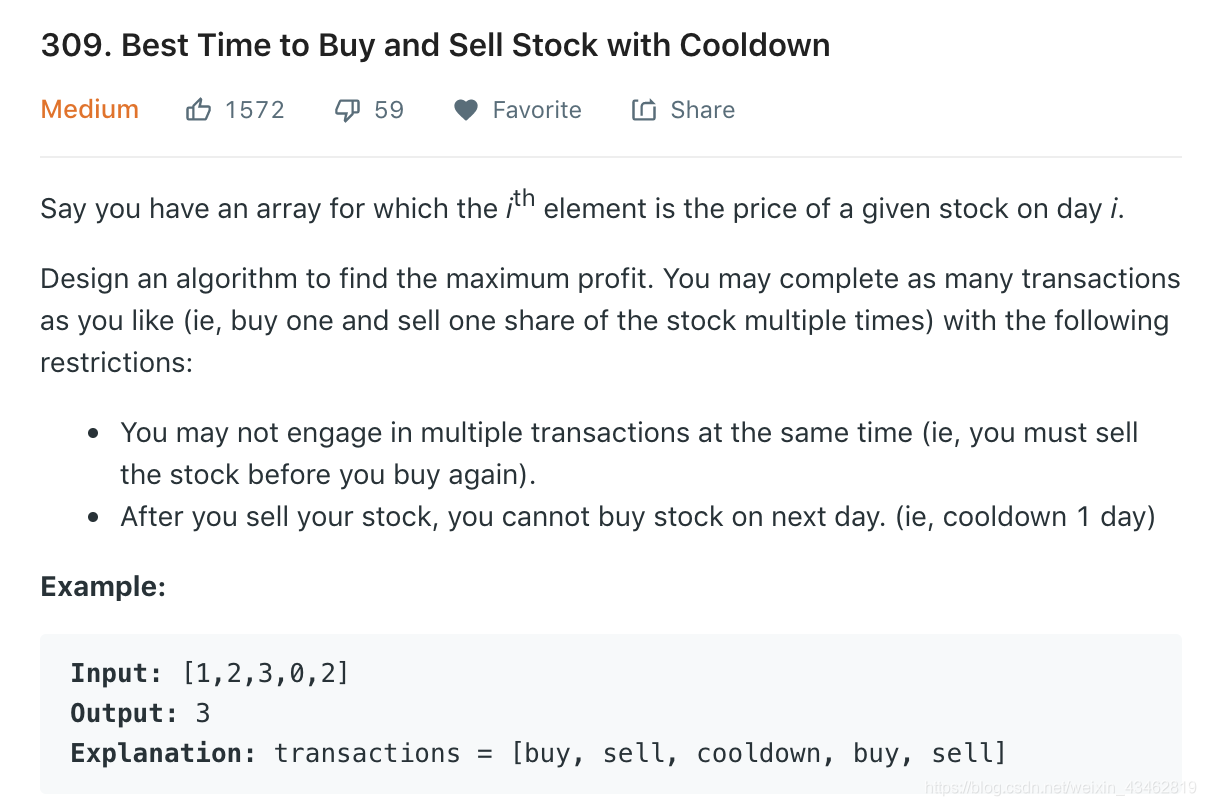Click the thumbs down dislike icon
The width and height of the screenshot is (1206, 806).
pyautogui.click(x=347, y=110)
